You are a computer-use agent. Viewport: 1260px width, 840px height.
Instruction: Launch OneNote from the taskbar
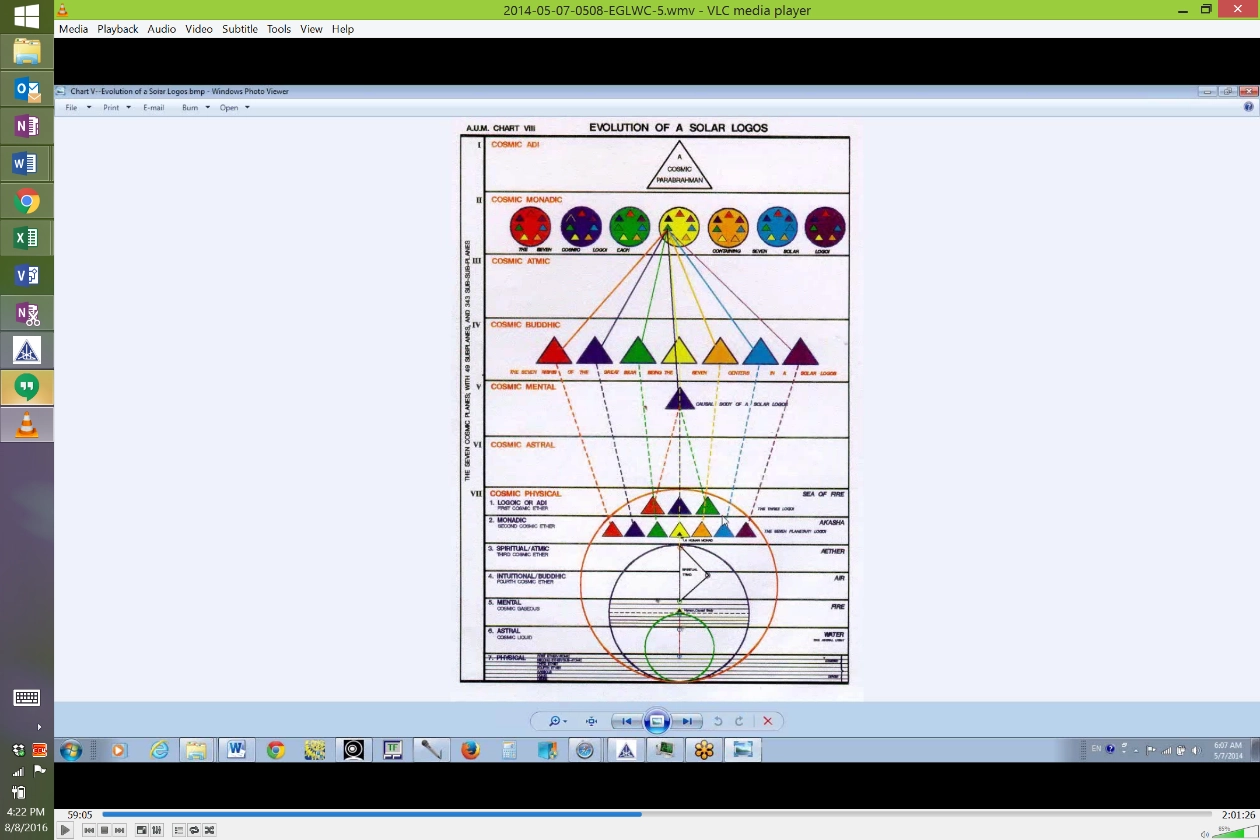pyautogui.click(x=27, y=126)
